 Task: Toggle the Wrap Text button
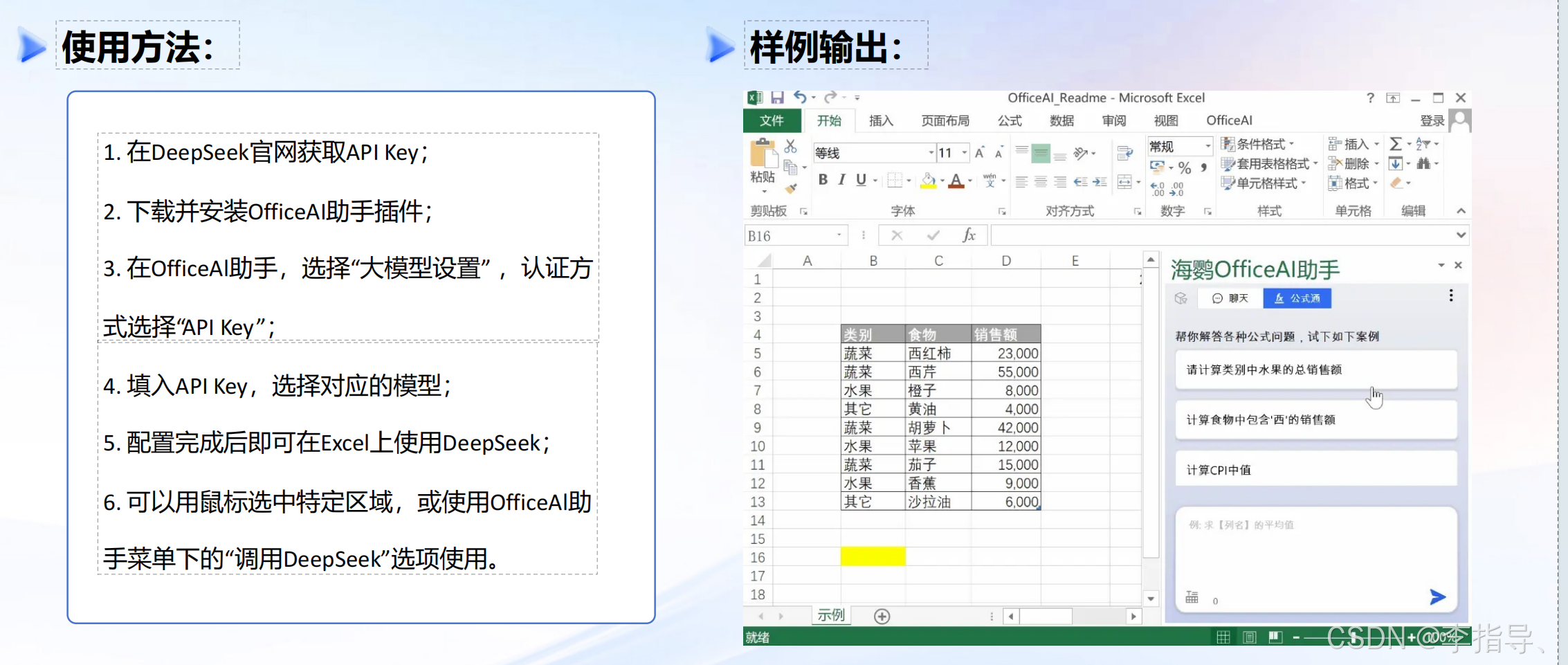(1125, 153)
